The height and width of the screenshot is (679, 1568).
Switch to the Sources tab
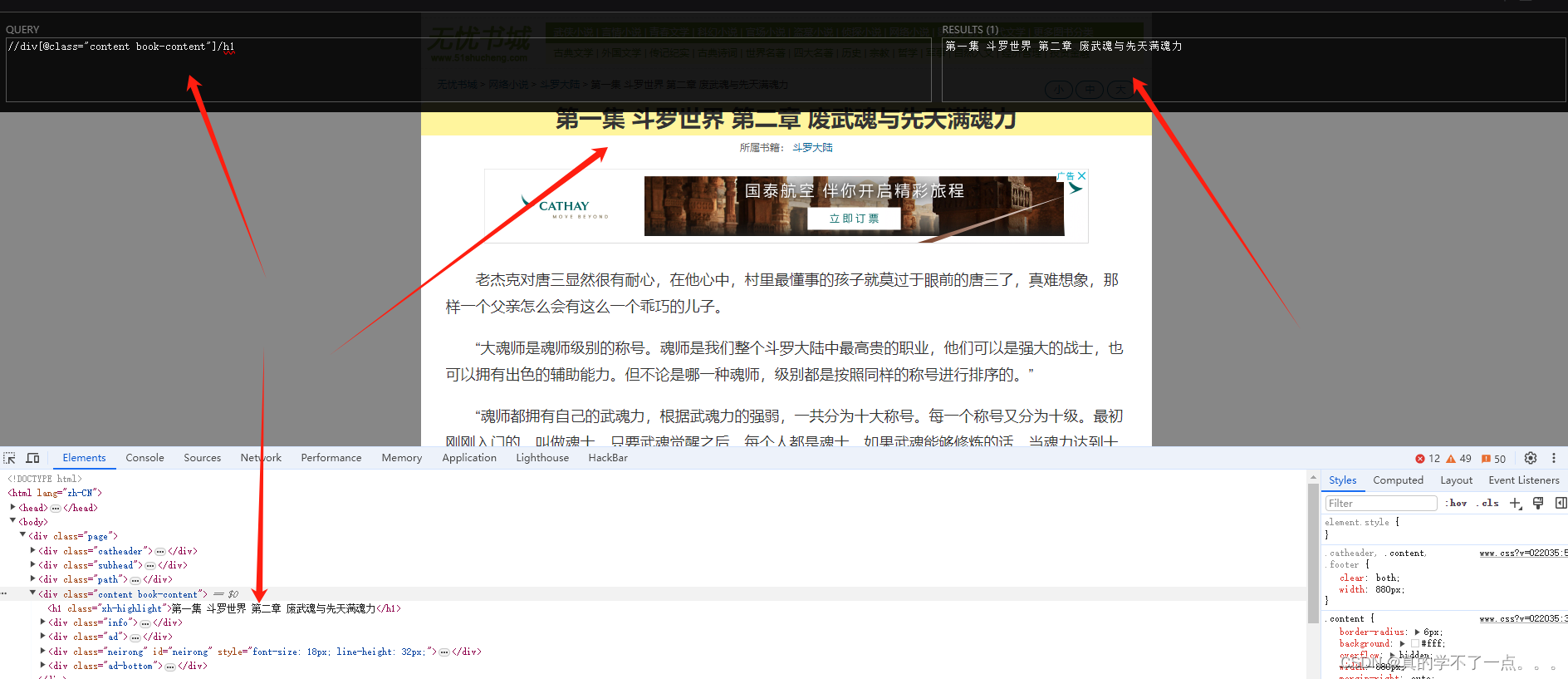tap(202, 458)
